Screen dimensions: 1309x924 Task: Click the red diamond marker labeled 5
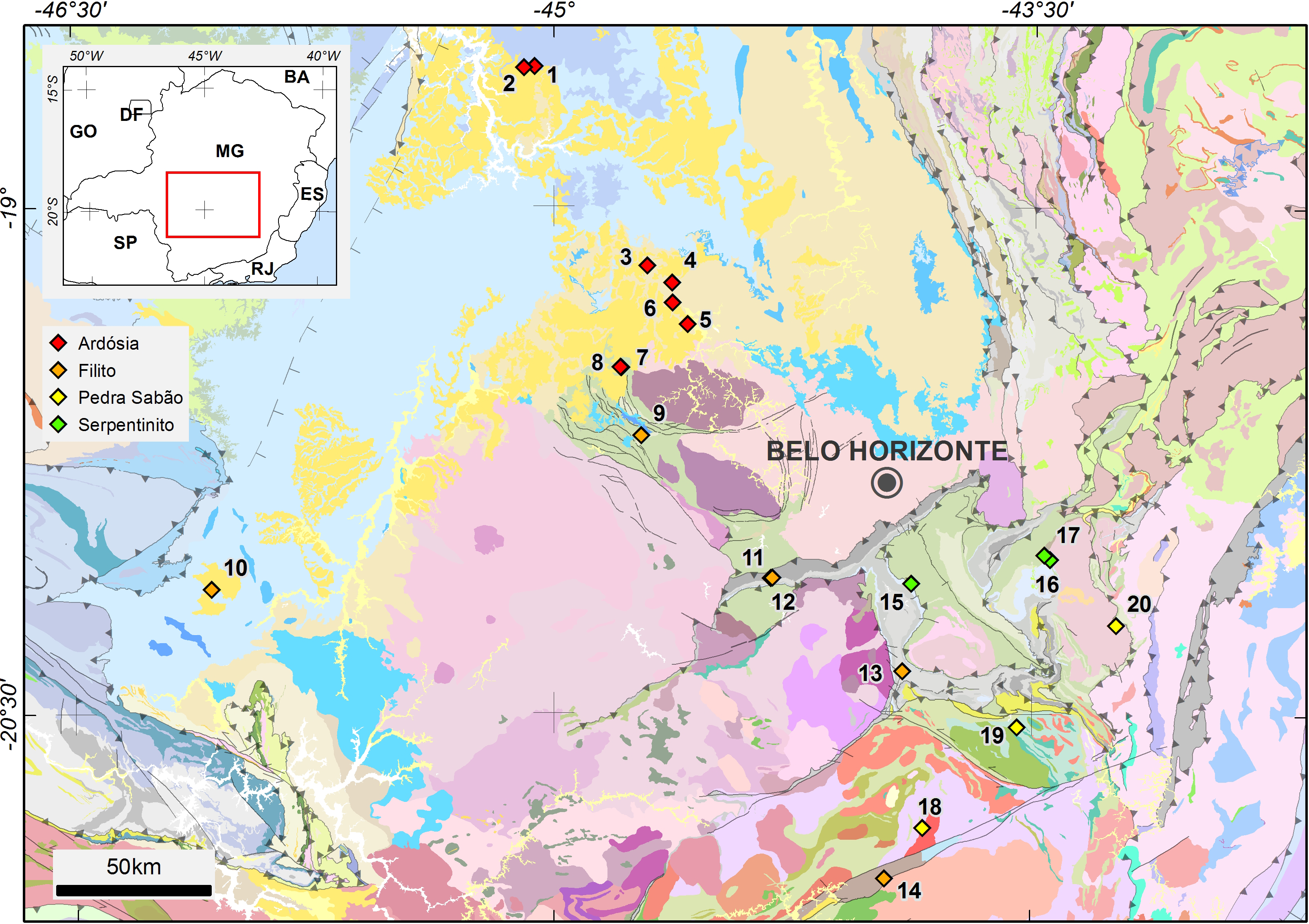(x=688, y=324)
